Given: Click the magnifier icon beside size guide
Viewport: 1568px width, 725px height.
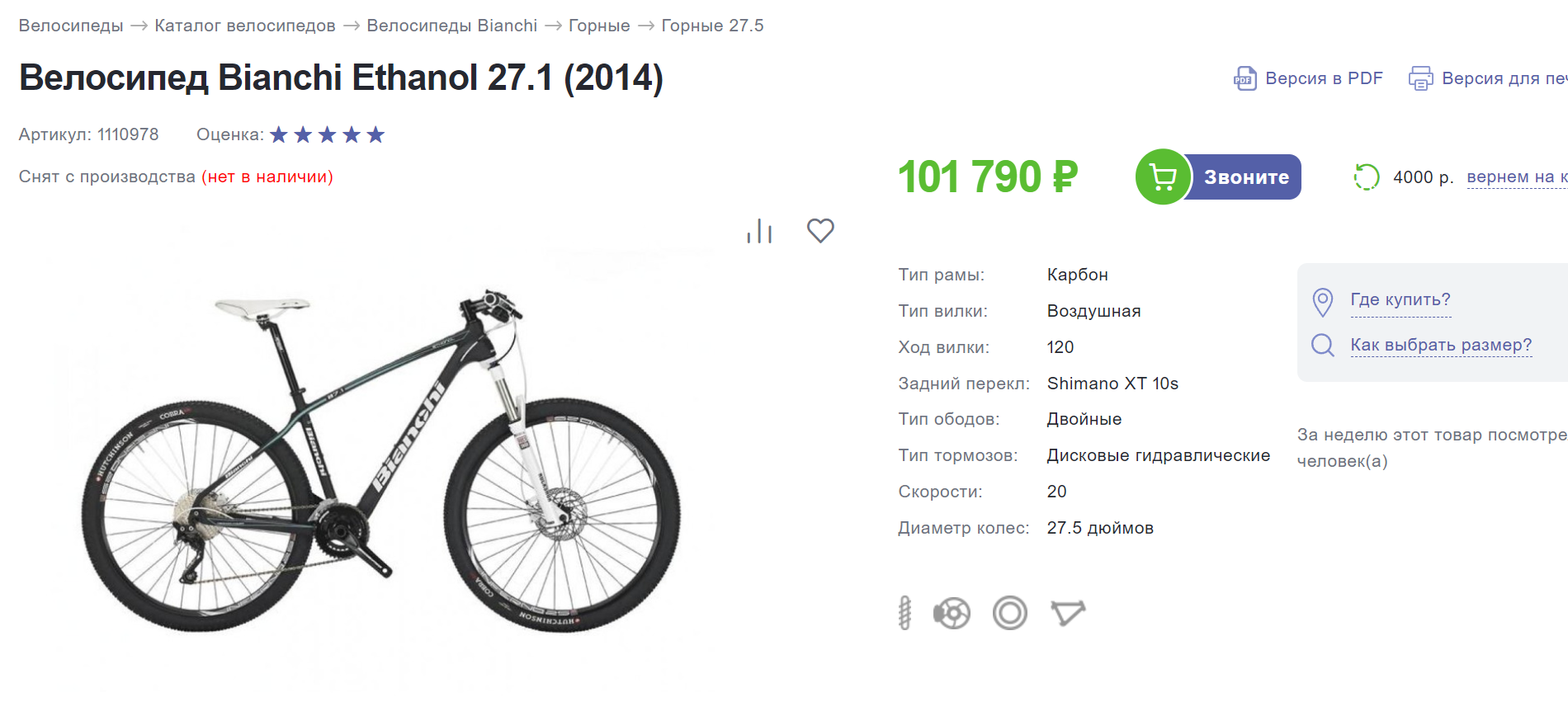Looking at the screenshot, I should (1322, 345).
